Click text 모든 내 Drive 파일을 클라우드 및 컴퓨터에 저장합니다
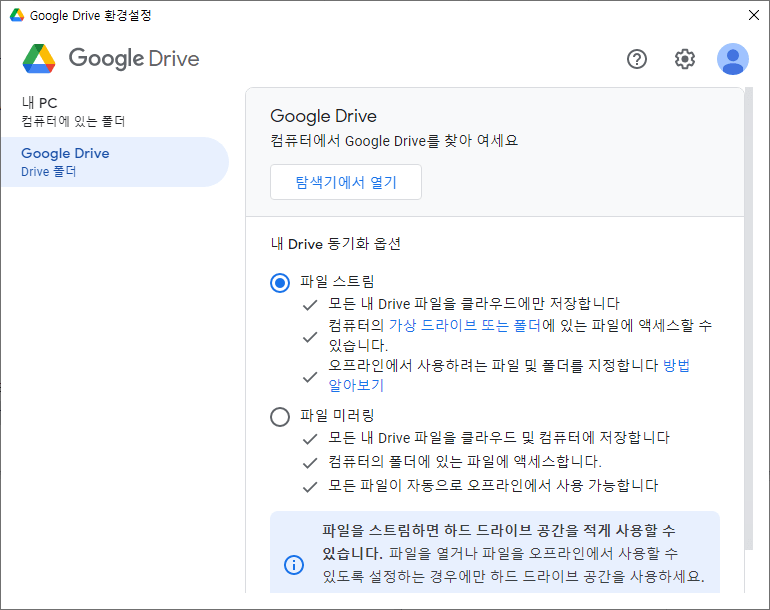770x610 pixels. (499, 438)
